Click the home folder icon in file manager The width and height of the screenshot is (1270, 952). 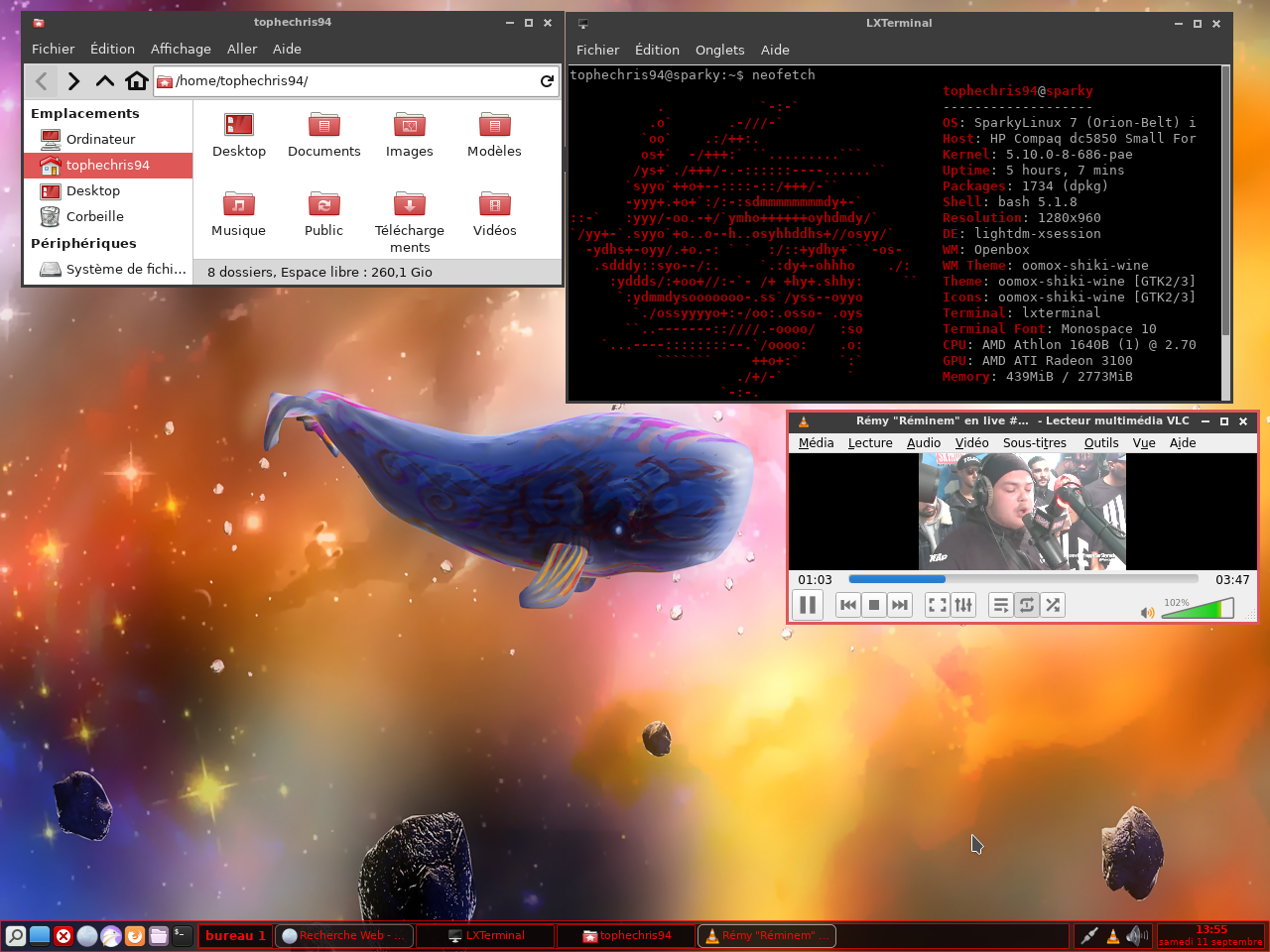pyautogui.click(x=137, y=81)
